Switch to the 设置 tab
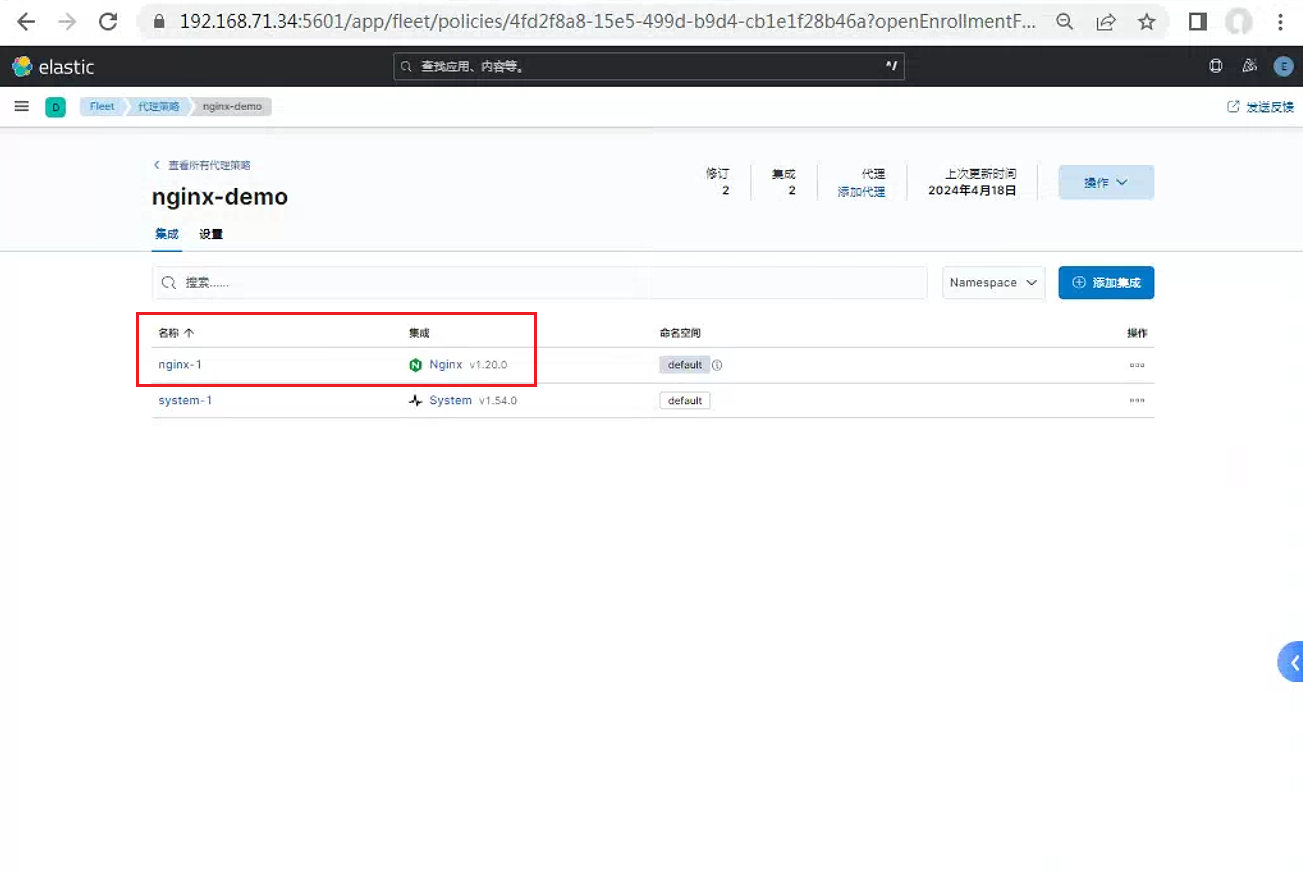1303x873 pixels. click(x=211, y=234)
